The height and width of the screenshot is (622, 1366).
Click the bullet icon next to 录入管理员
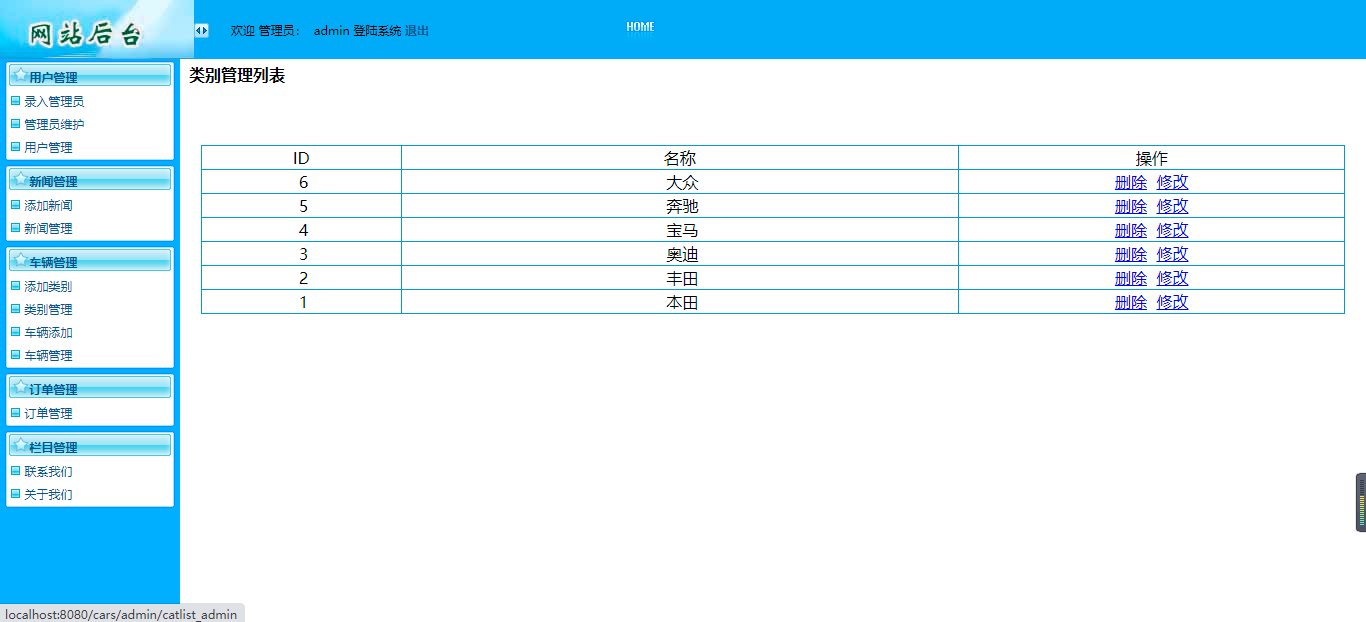(x=15, y=101)
